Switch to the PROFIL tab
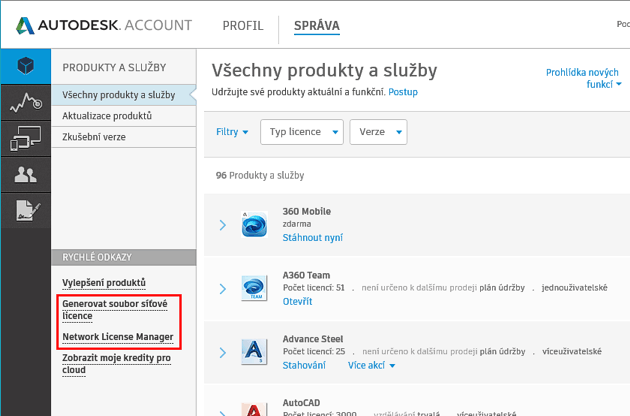 [x=243, y=26]
